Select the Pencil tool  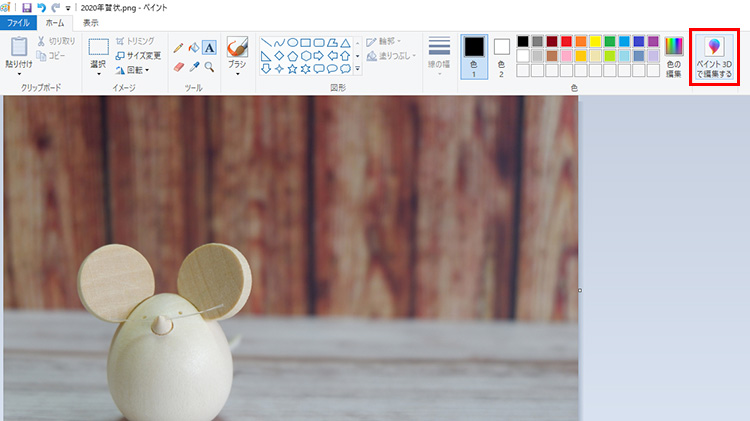178,47
